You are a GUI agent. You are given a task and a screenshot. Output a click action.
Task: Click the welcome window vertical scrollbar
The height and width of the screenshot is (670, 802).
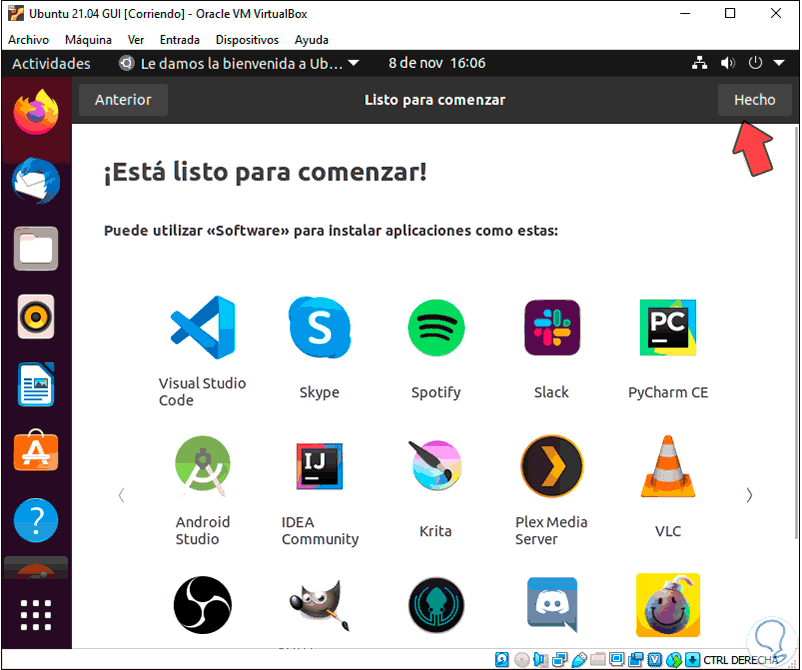796,331
